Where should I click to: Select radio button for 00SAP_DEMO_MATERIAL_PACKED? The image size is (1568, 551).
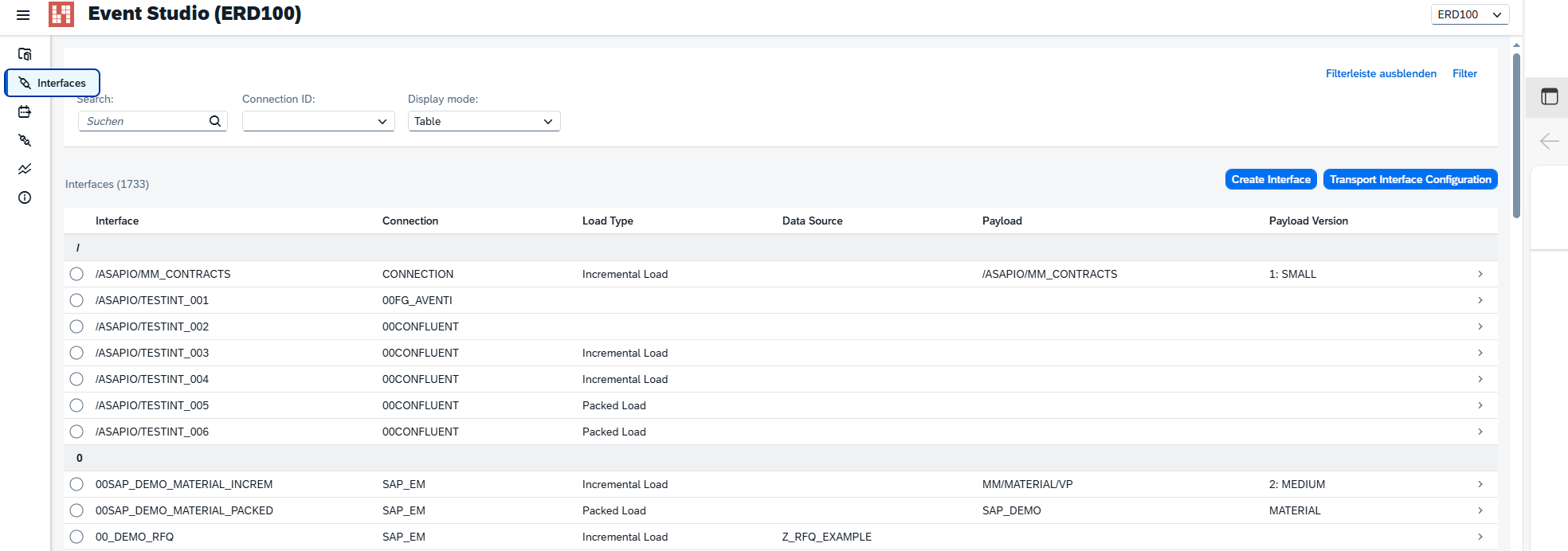click(76, 510)
